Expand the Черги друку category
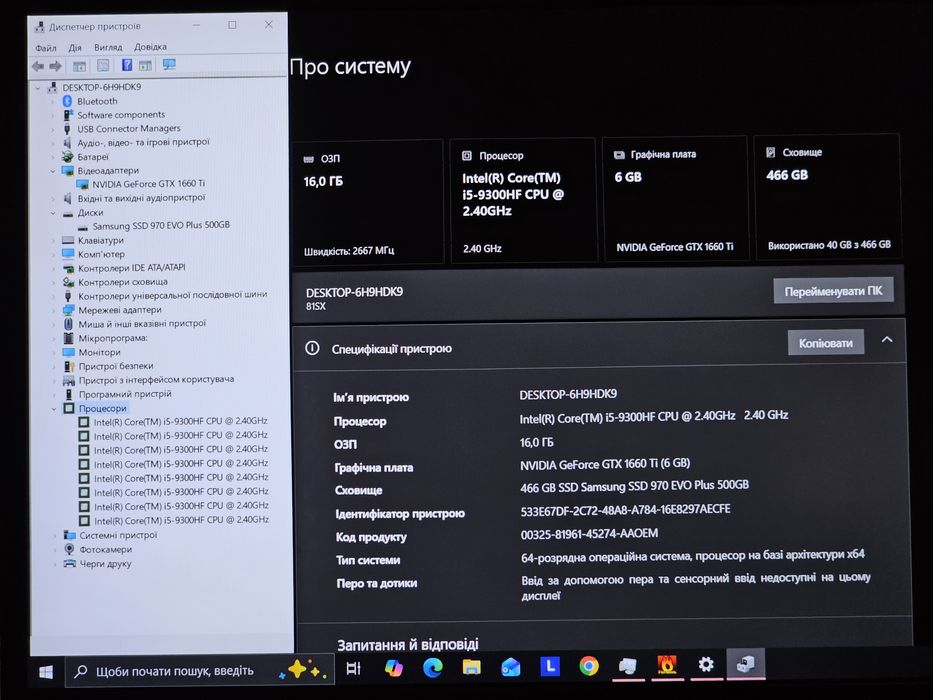 click(55, 564)
